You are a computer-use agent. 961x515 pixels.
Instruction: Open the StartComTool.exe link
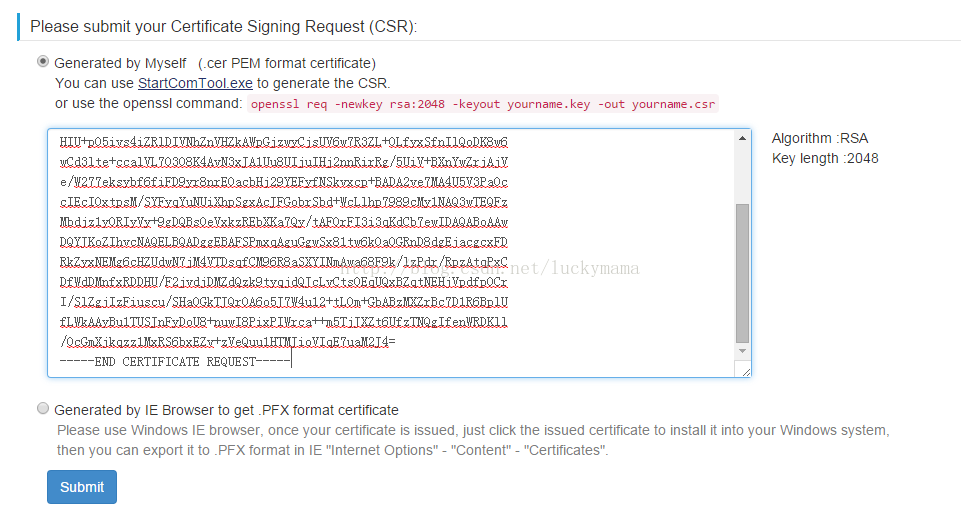pyautogui.click(x=195, y=83)
